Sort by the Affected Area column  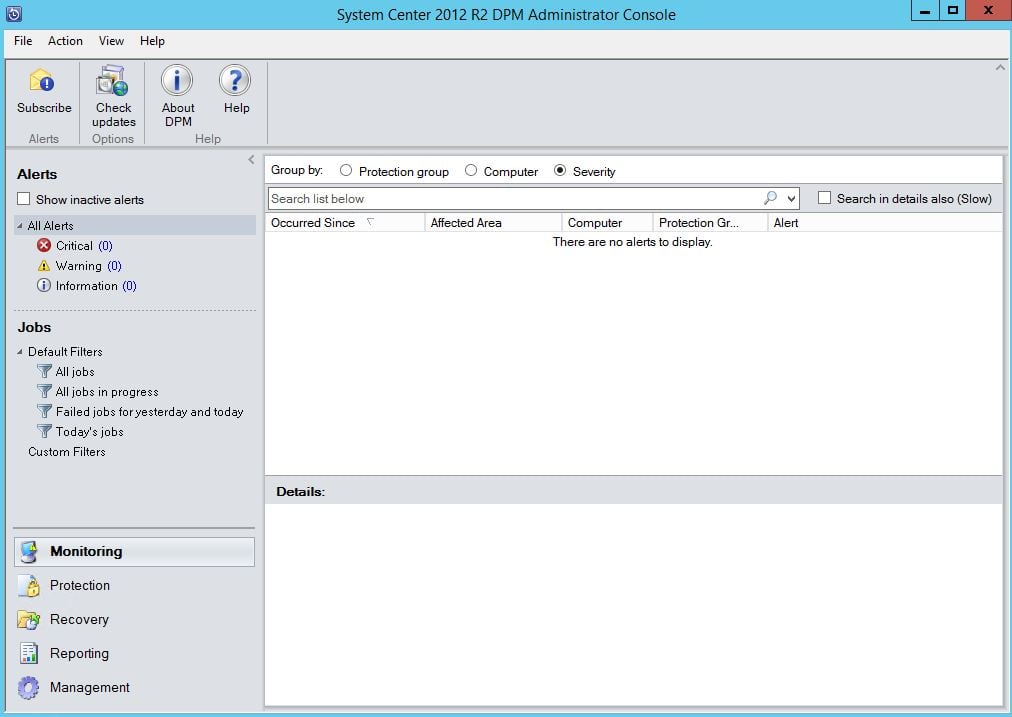tap(493, 223)
